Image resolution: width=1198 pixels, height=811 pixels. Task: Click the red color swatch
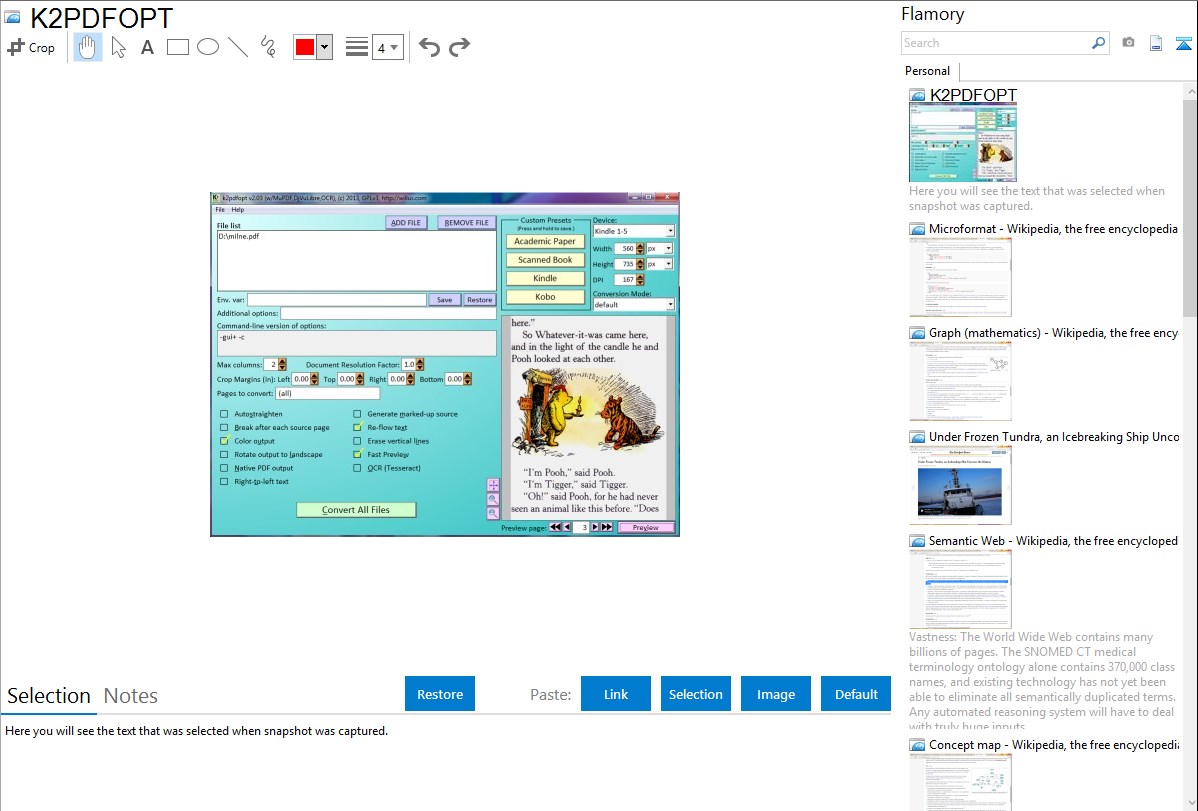point(305,47)
